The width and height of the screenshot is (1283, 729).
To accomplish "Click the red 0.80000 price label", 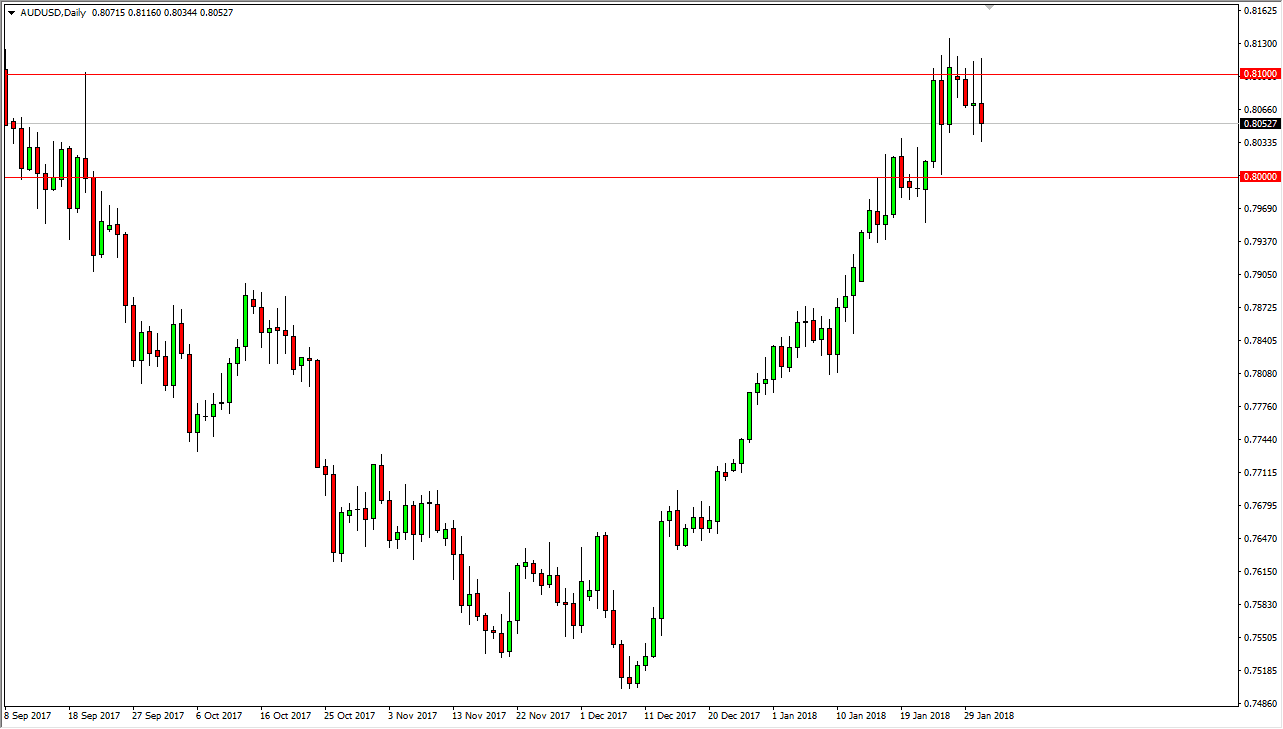I will point(1259,177).
